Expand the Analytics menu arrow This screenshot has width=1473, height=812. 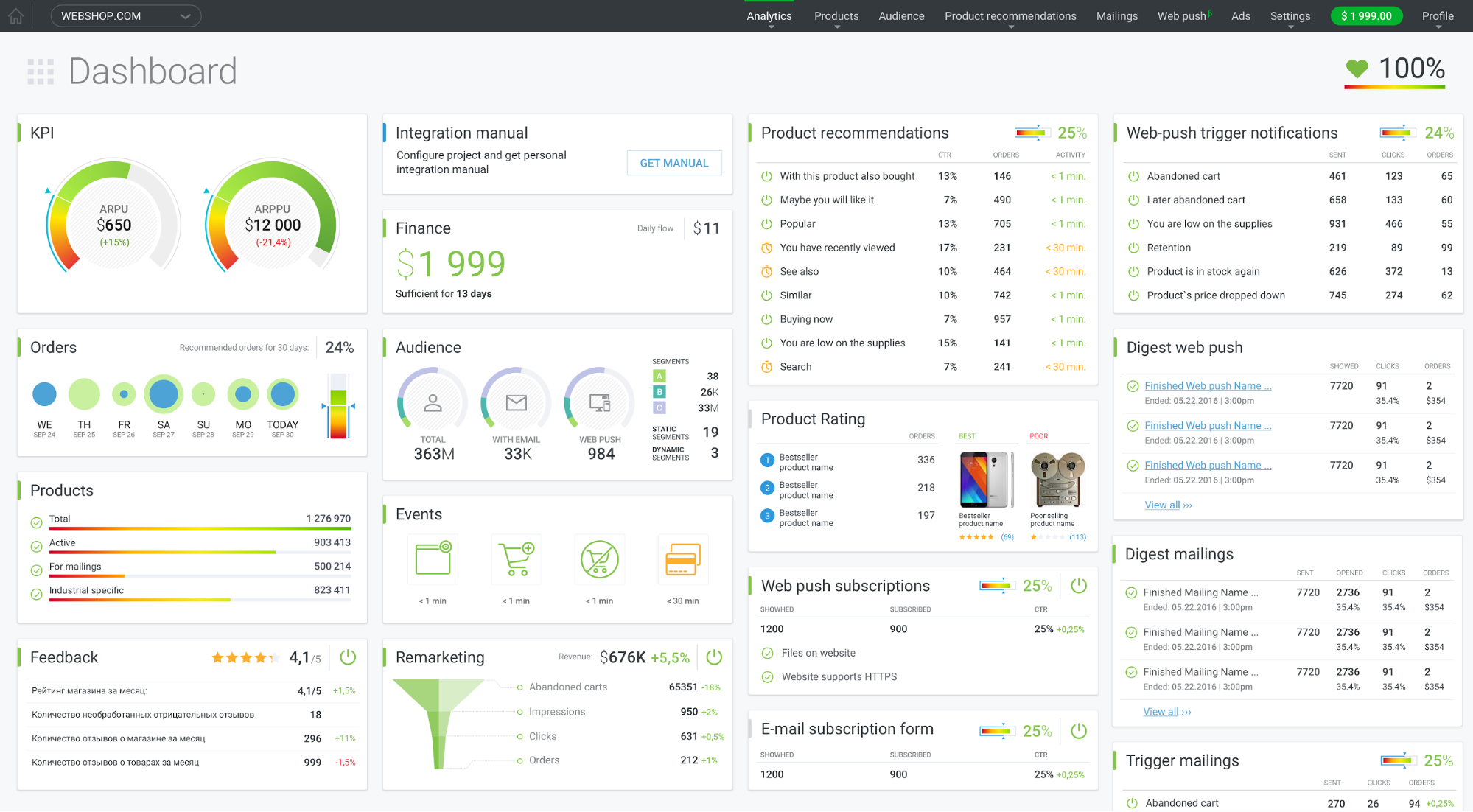(x=771, y=27)
